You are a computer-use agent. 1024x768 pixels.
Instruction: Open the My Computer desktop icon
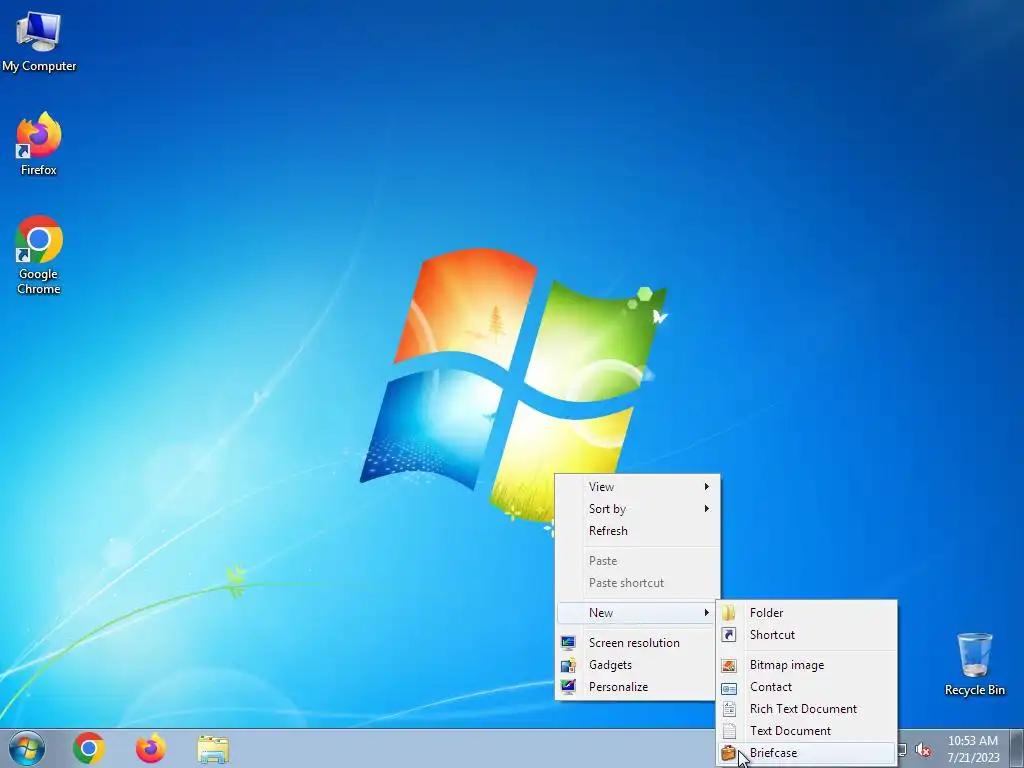39,41
